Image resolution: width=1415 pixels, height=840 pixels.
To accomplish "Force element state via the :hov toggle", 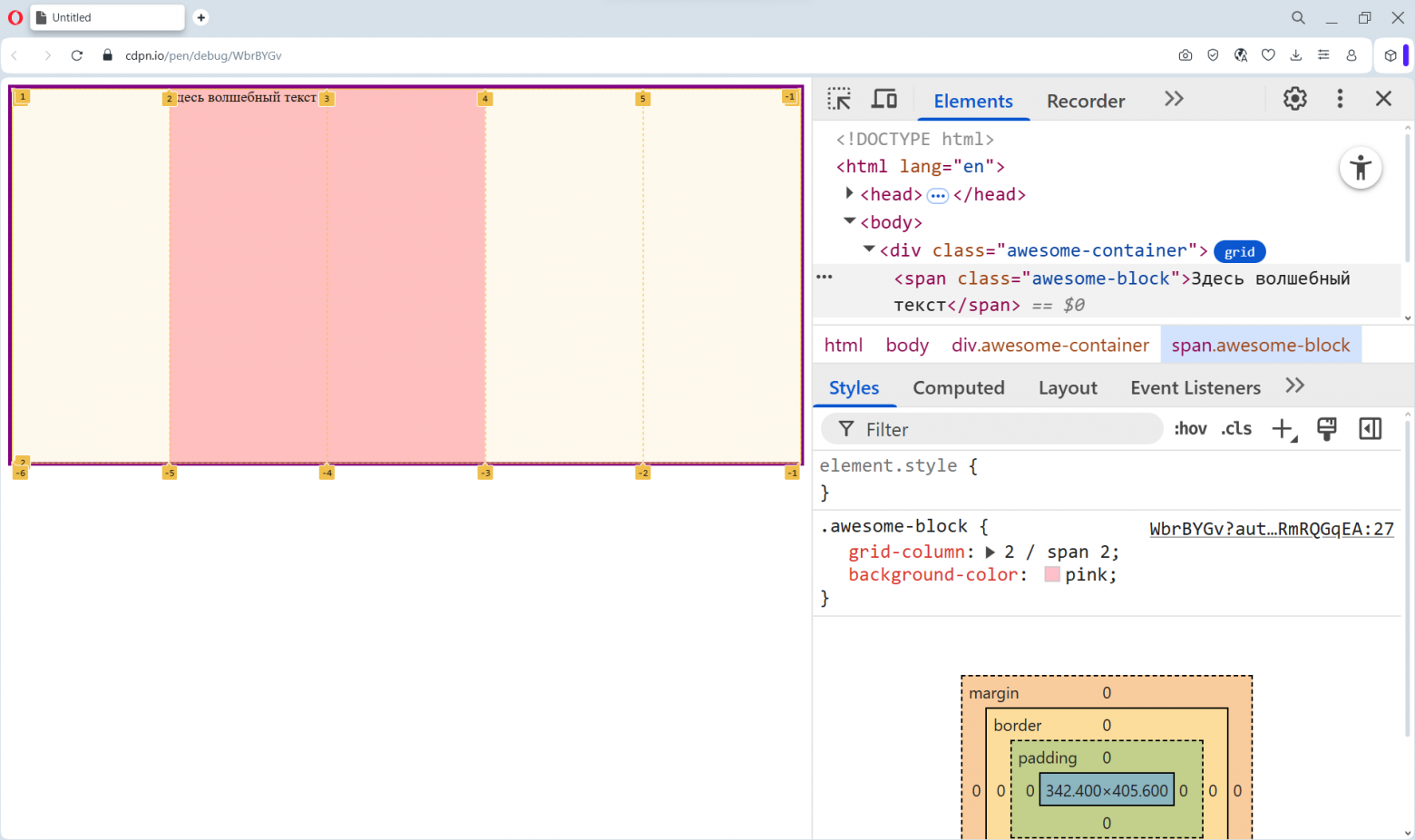I will tap(1190, 428).
